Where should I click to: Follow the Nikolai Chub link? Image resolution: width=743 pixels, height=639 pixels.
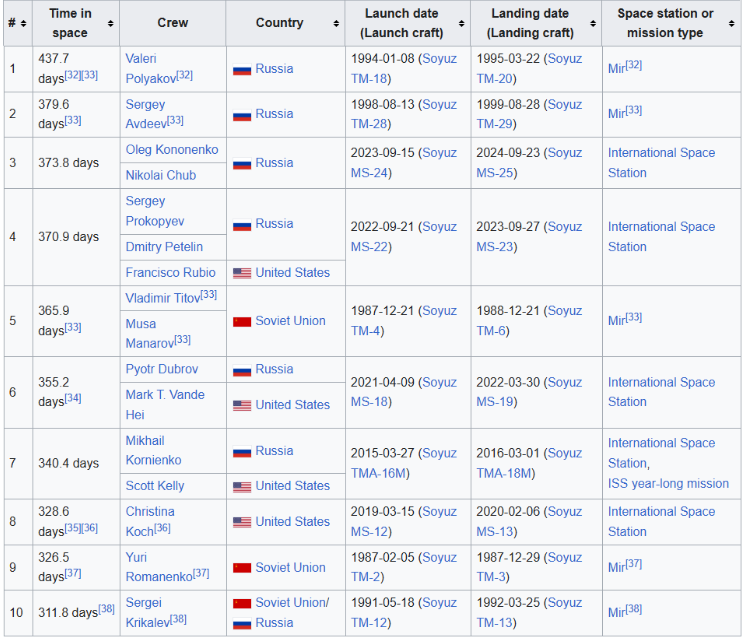[x=161, y=175]
